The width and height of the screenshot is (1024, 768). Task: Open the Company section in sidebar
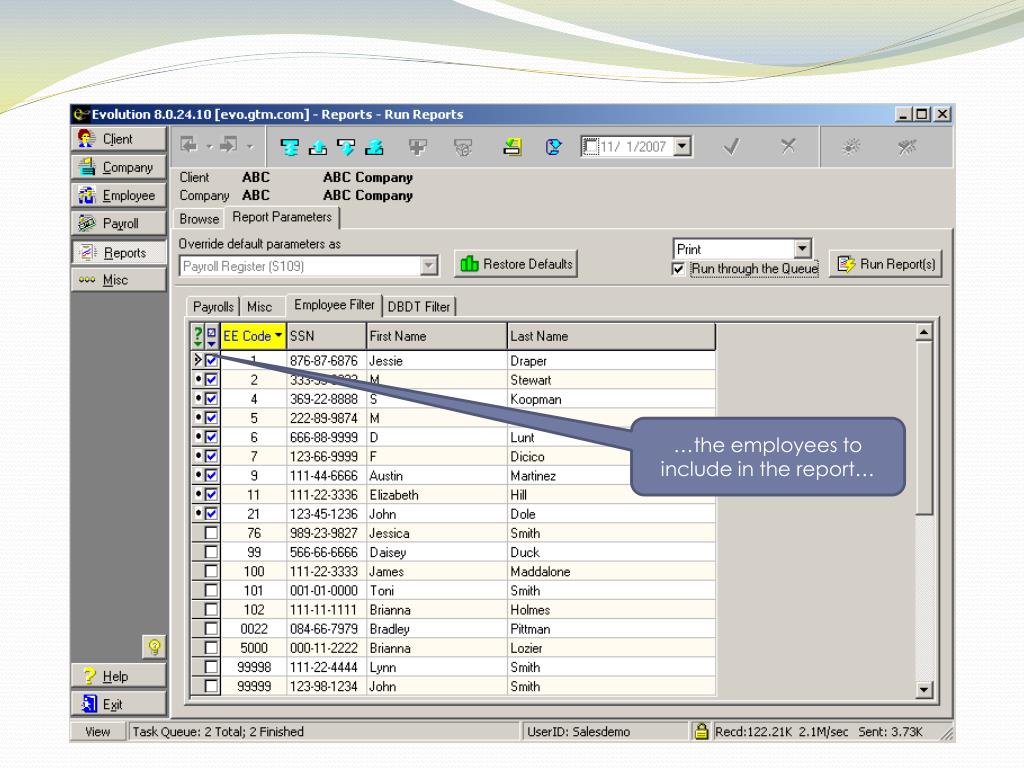click(119, 167)
